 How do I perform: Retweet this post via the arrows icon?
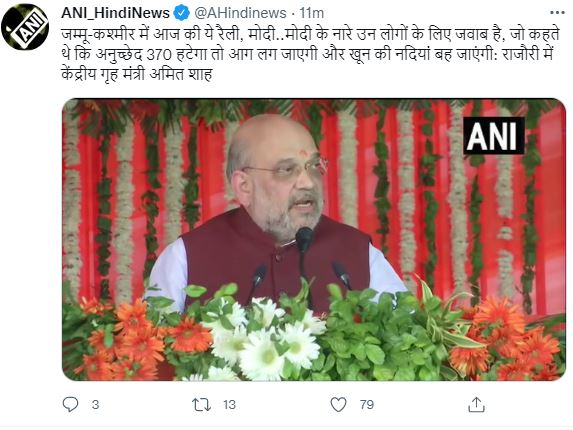point(201,404)
